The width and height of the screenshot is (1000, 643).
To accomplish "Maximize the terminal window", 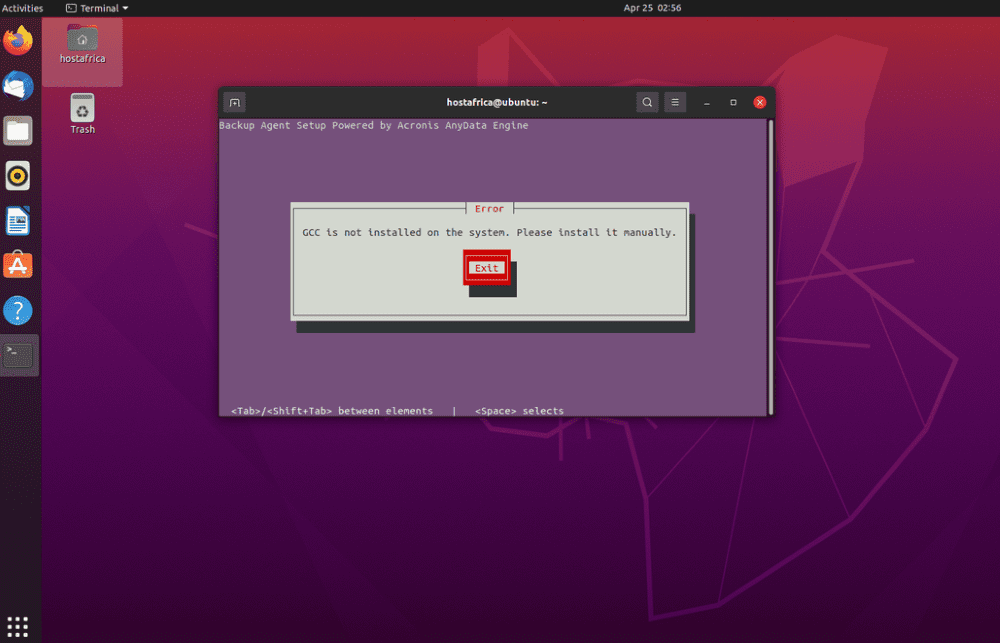I will pyautogui.click(x=733, y=102).
